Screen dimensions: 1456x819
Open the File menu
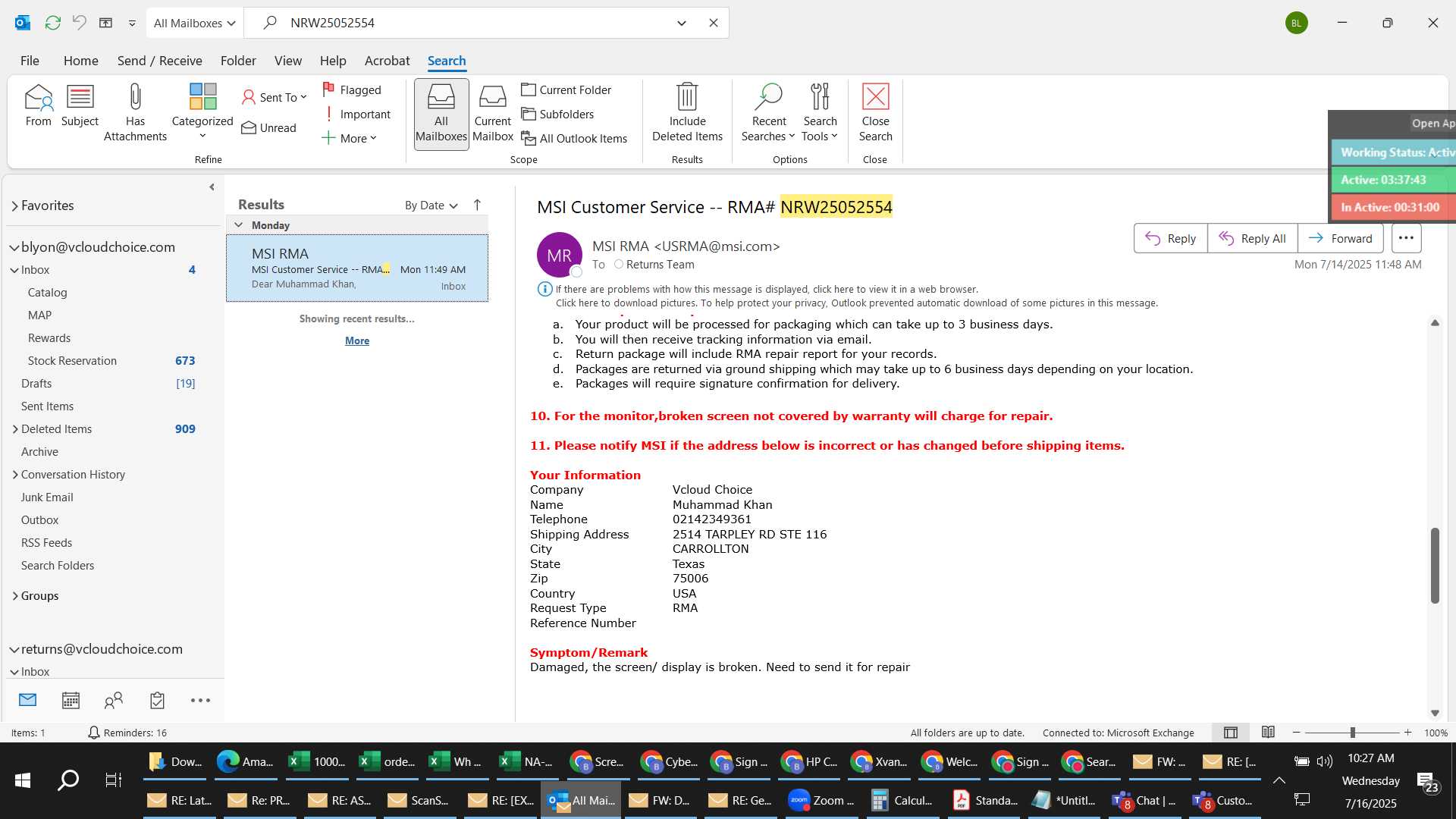pos(30,61)
